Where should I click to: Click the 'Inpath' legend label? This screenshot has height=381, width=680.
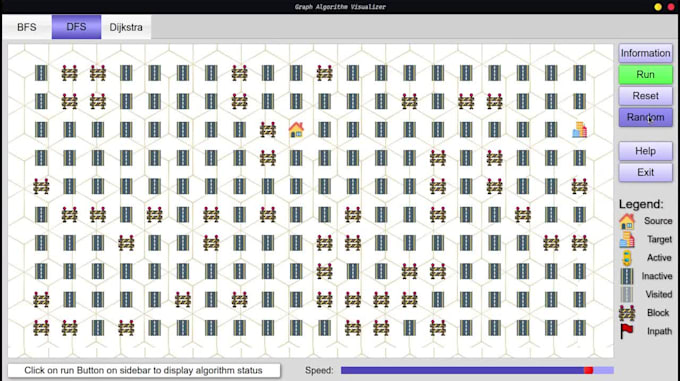[x=659, y=331]
